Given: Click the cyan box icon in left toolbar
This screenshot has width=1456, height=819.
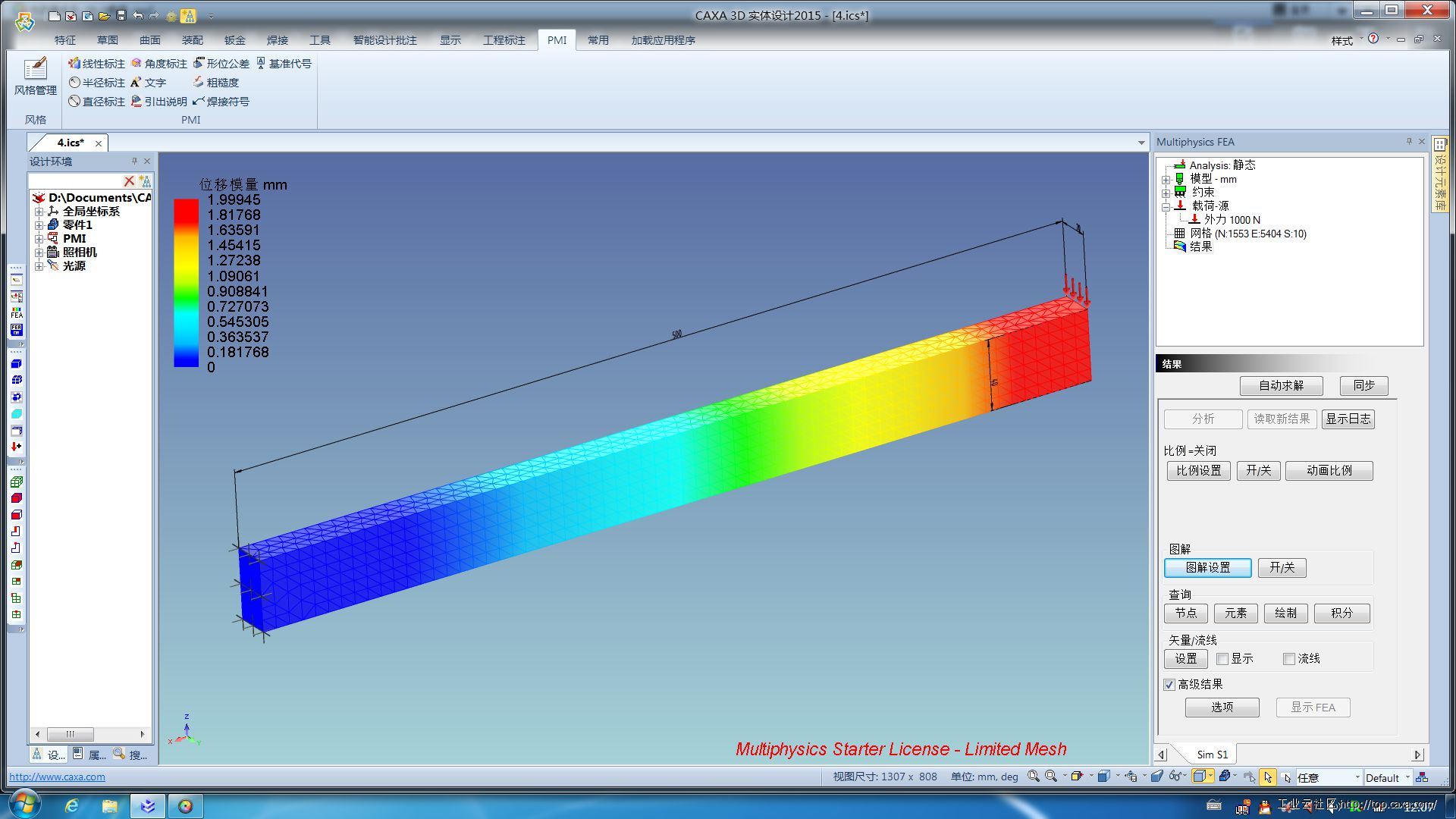Looking at the screenshot, I should coord(17,413).
